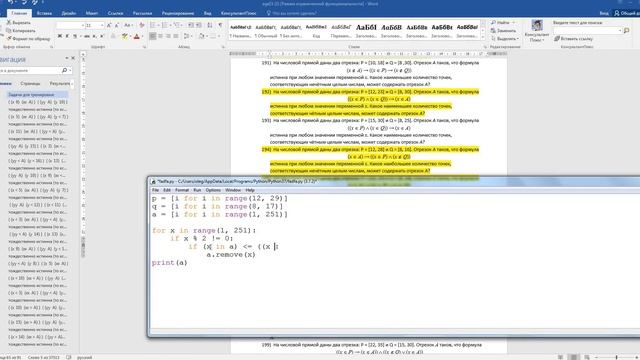Decrease font size in Word ribbon
This screenshot has height=360, width=640.
tap(116, 25)
